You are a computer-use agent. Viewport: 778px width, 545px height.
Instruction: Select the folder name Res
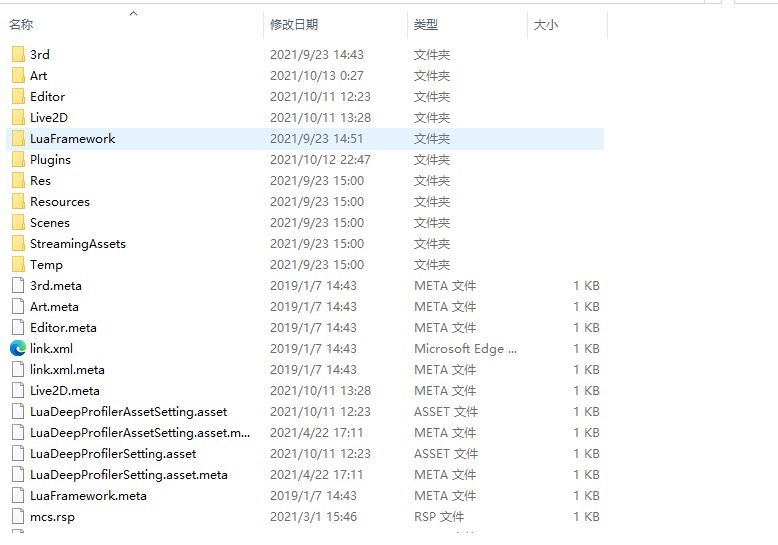40,180
